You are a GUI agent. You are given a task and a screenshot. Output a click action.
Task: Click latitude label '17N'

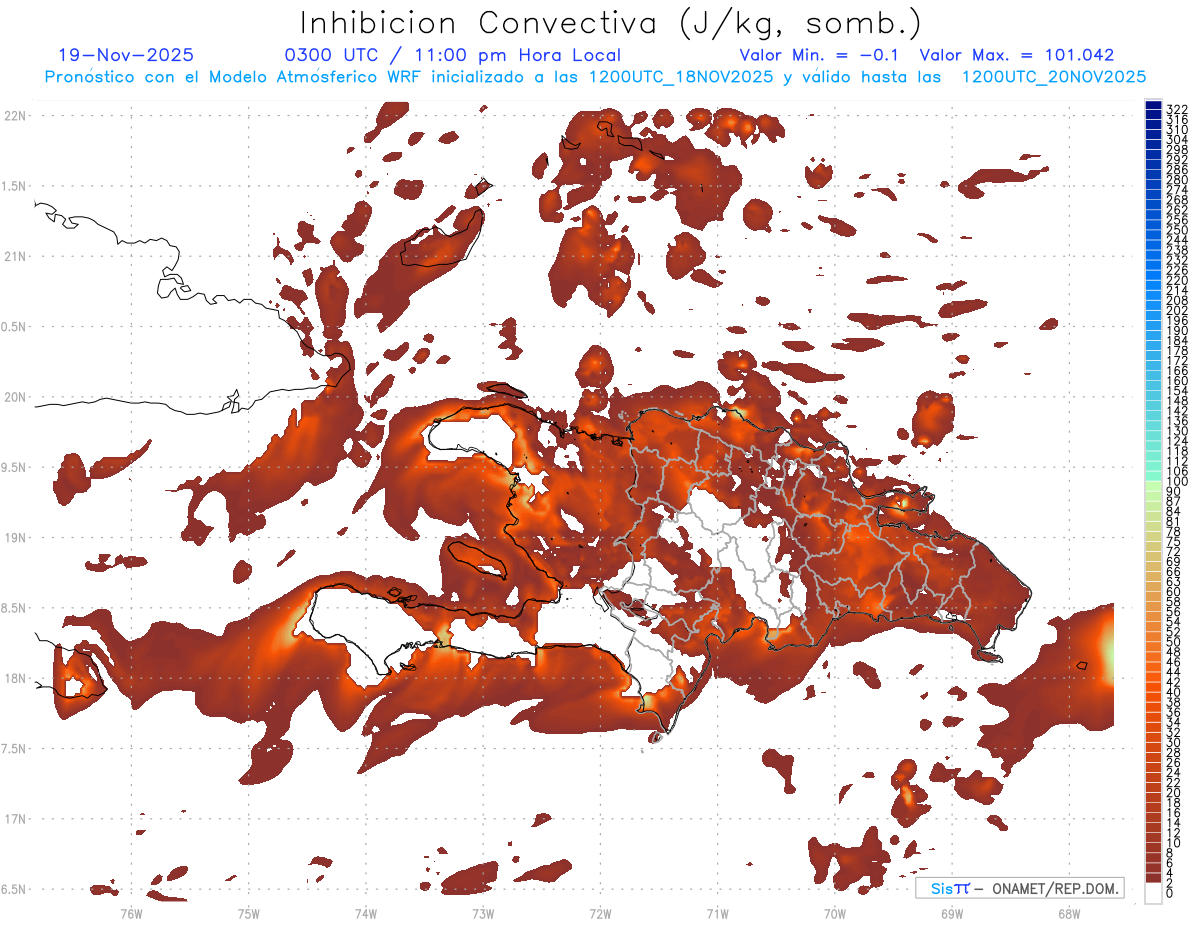pos(14,819)
